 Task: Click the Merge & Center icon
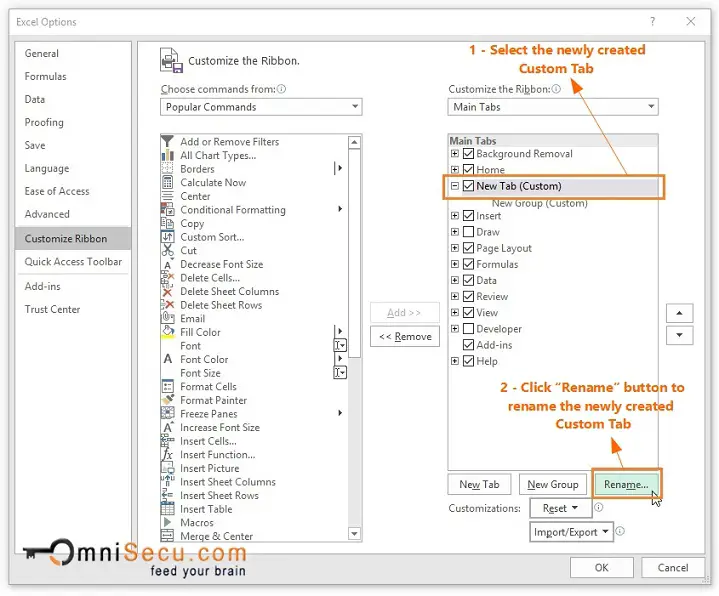point(167,536)
